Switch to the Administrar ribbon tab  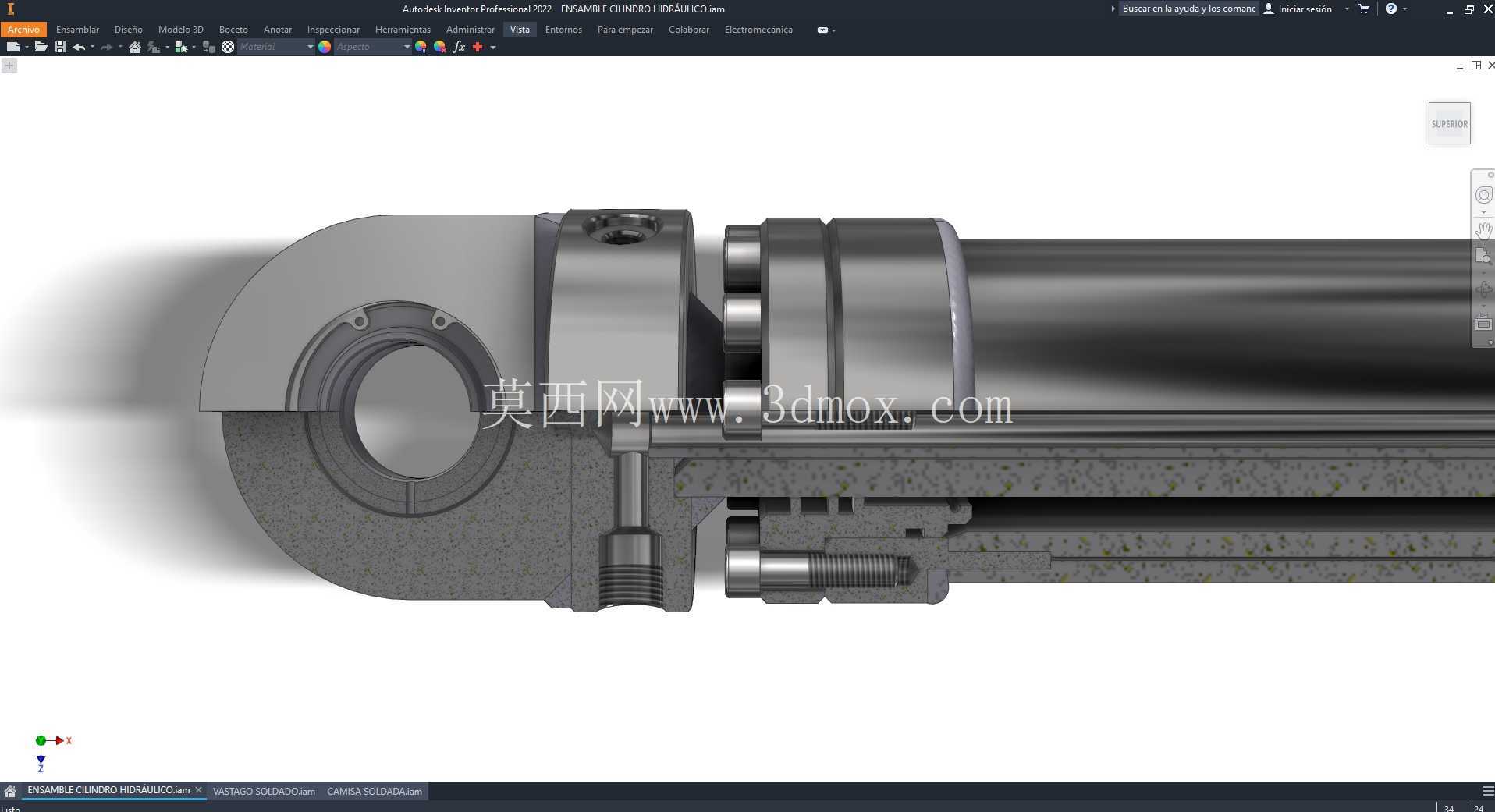470,30
